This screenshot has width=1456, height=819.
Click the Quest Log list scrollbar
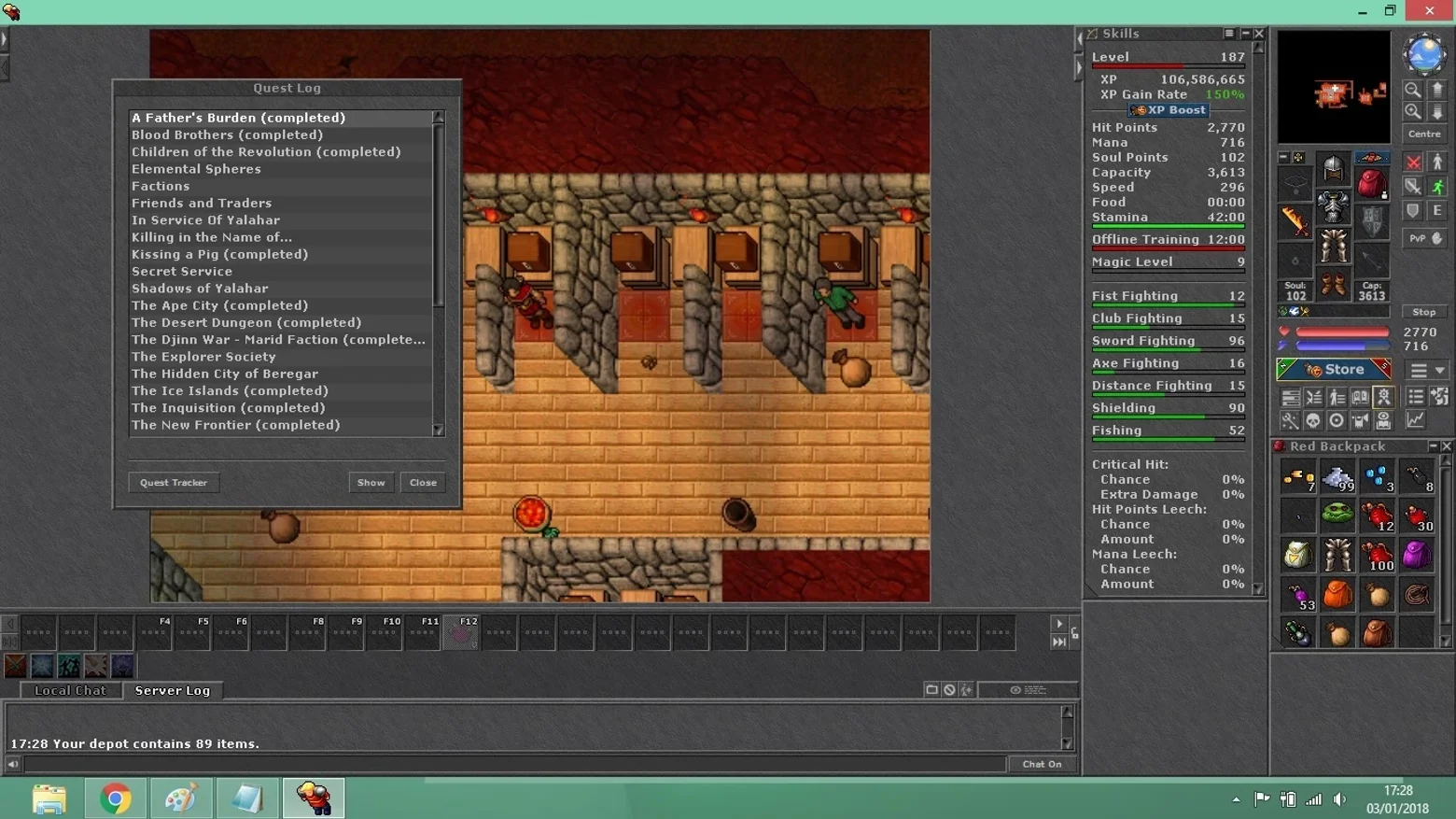click(x=438, y=274)
